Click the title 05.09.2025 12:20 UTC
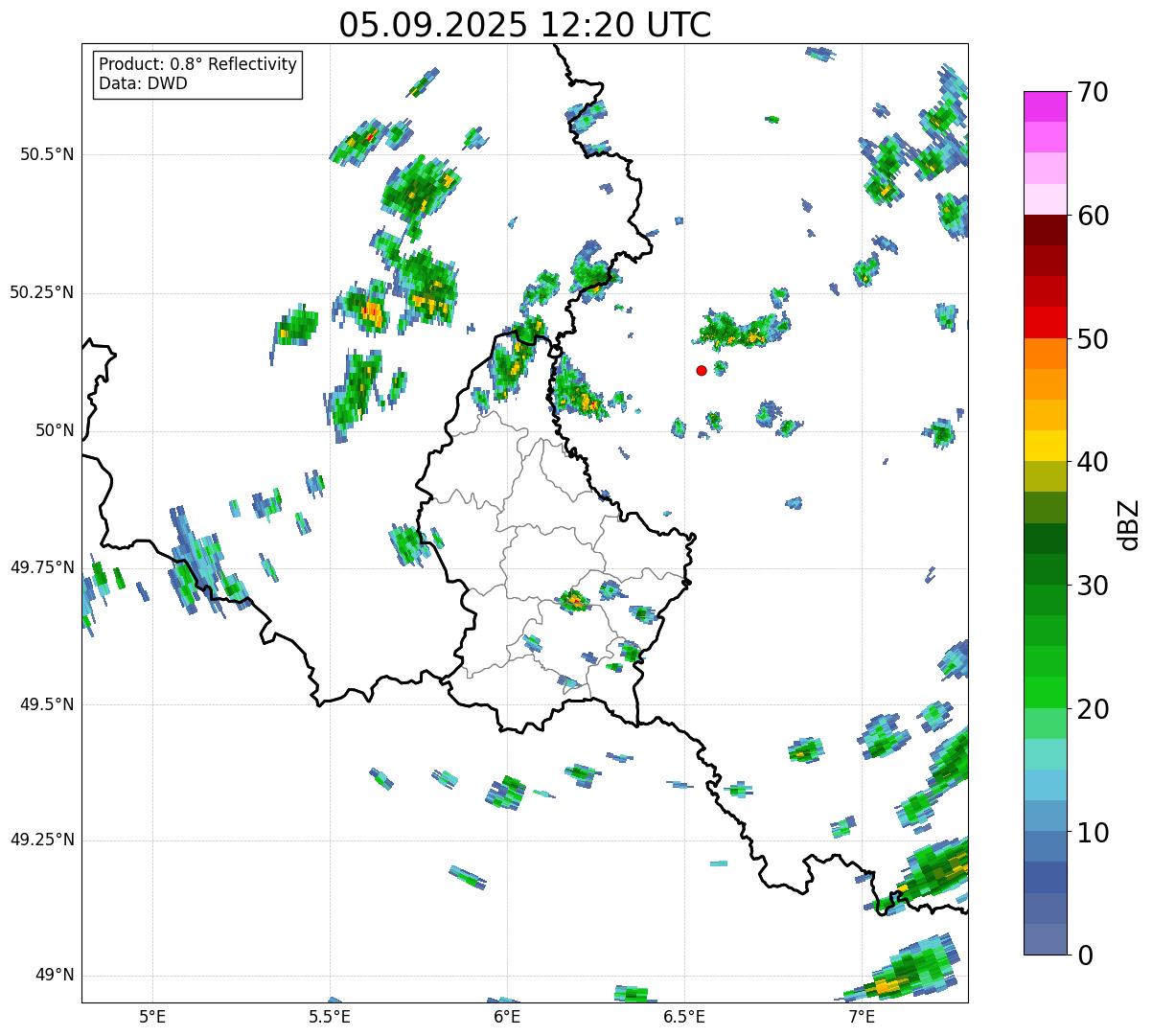 coord(525,25)
